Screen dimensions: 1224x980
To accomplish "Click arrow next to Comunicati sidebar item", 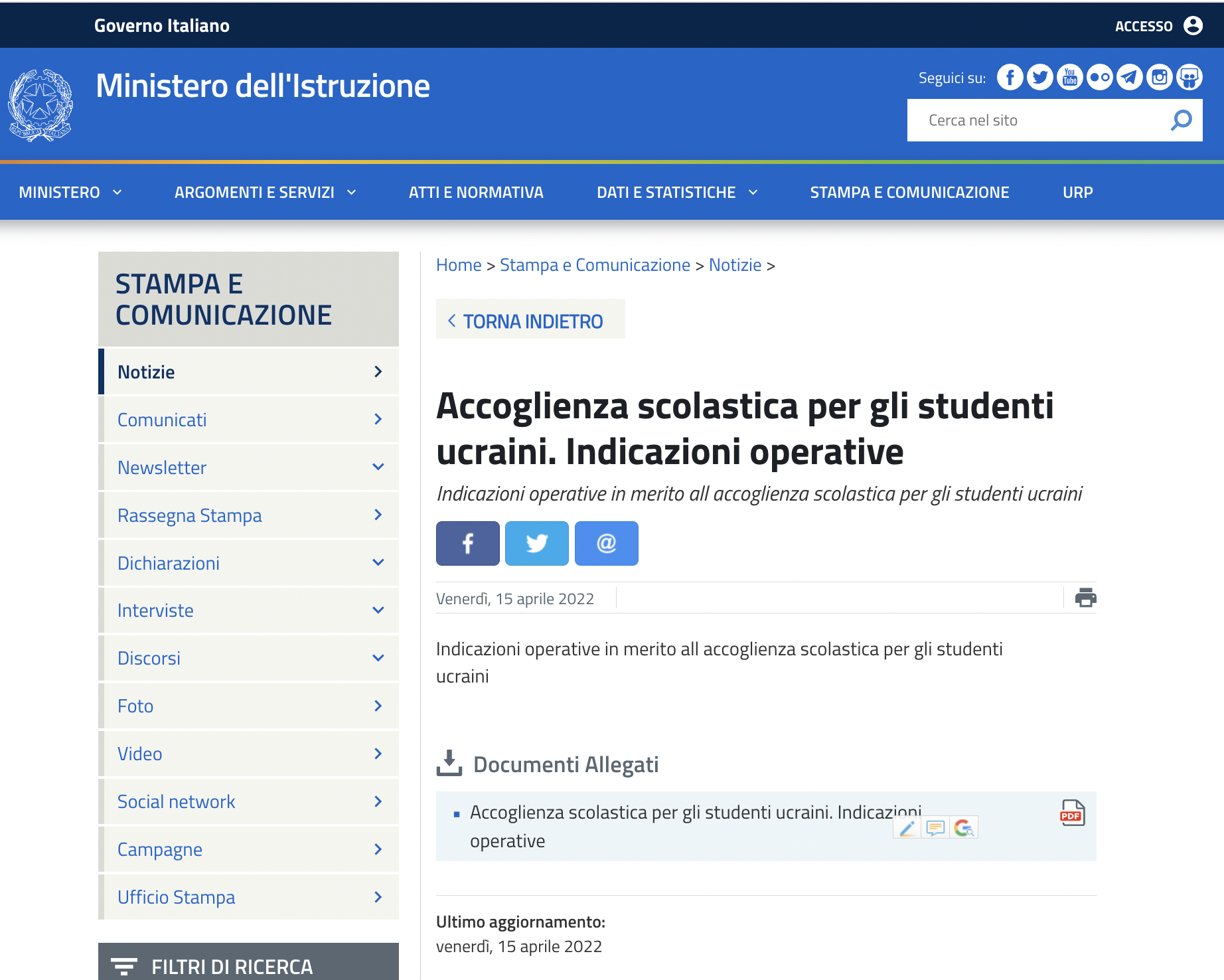I will point(378,419).
